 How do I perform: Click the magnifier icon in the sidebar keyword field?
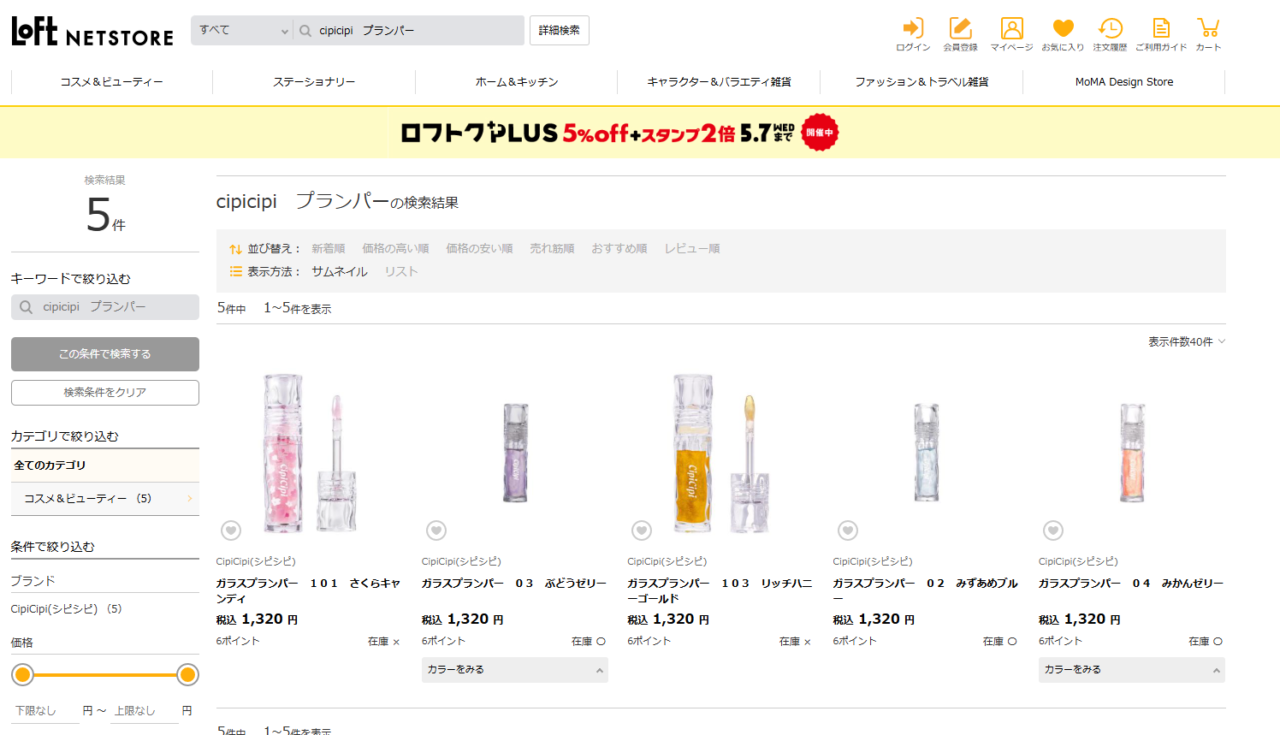tap(27, 307)
